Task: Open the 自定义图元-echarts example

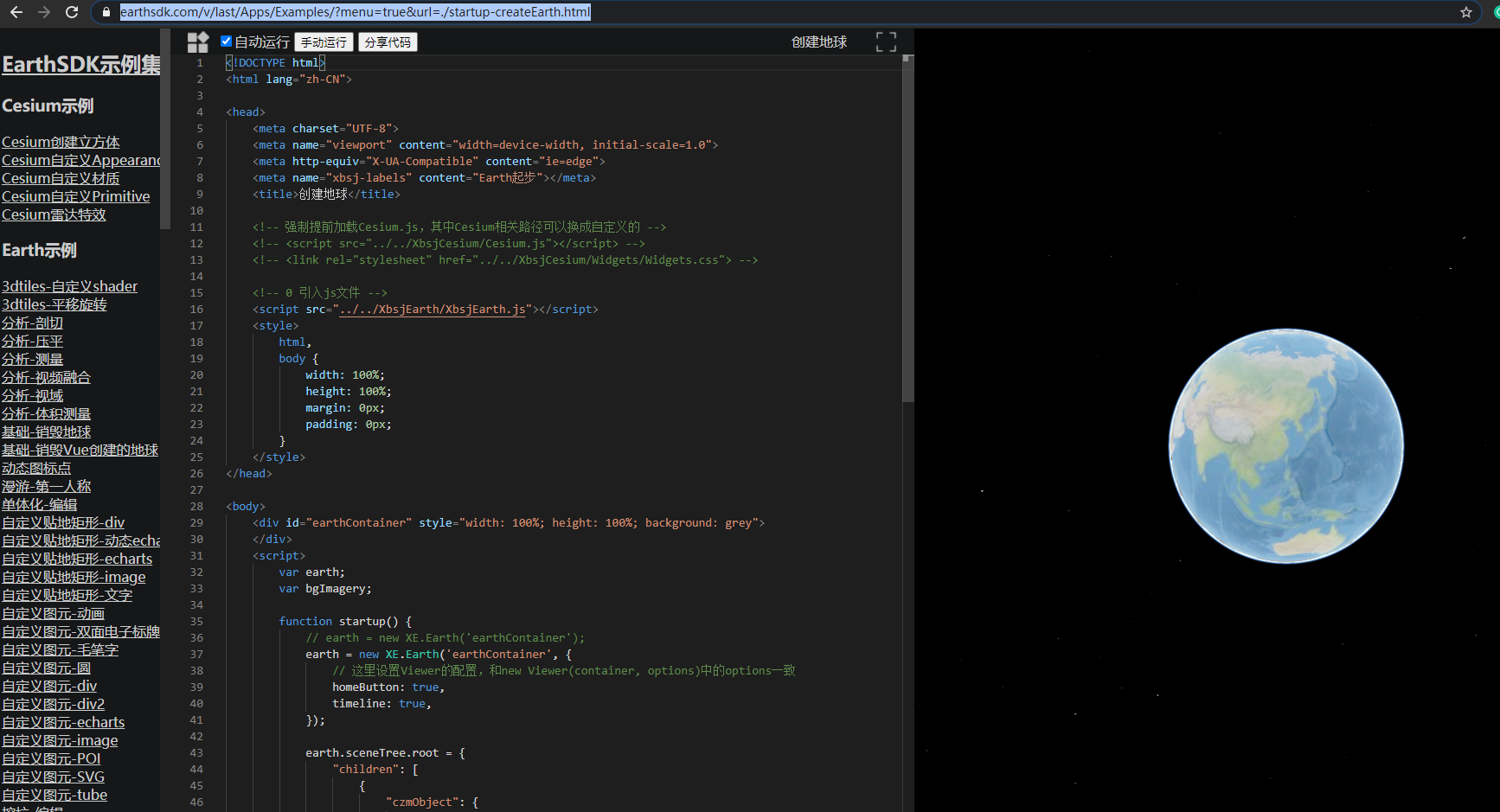Action: 63,722
